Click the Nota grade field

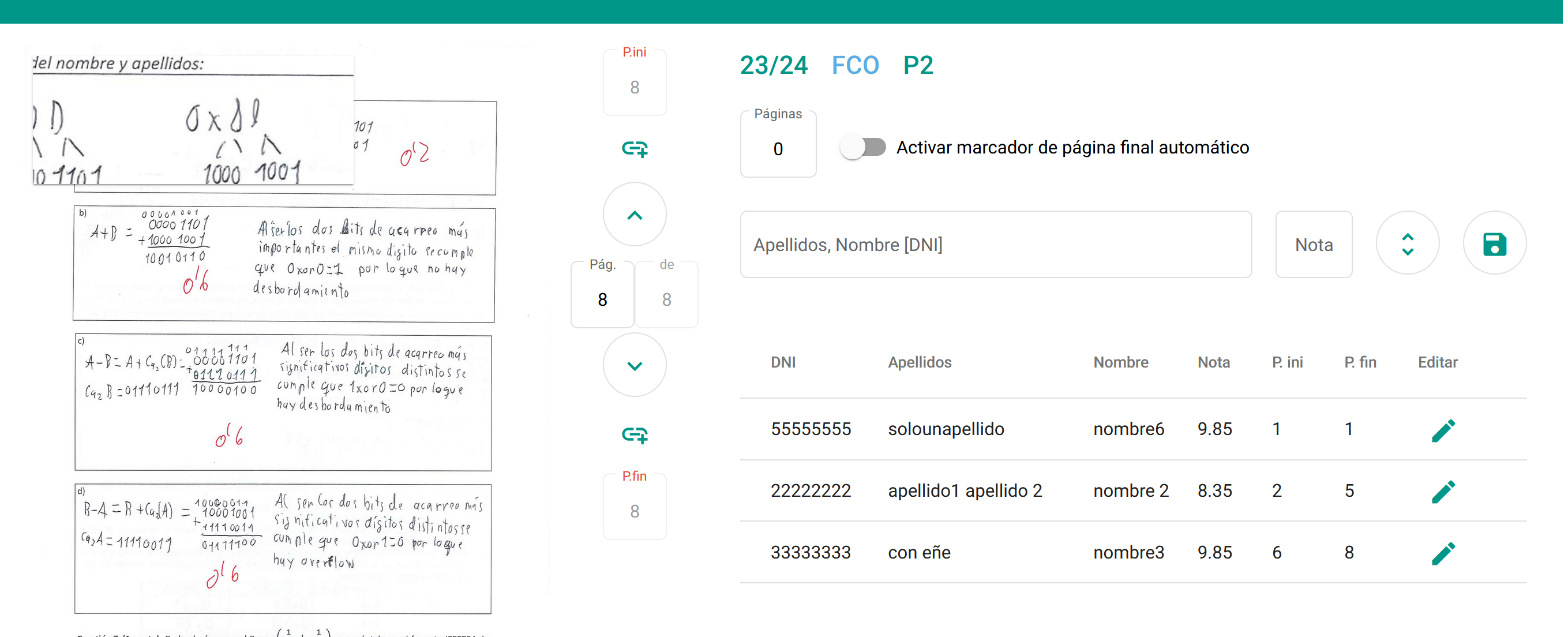pyautogui.click(x=1314, y=245)
